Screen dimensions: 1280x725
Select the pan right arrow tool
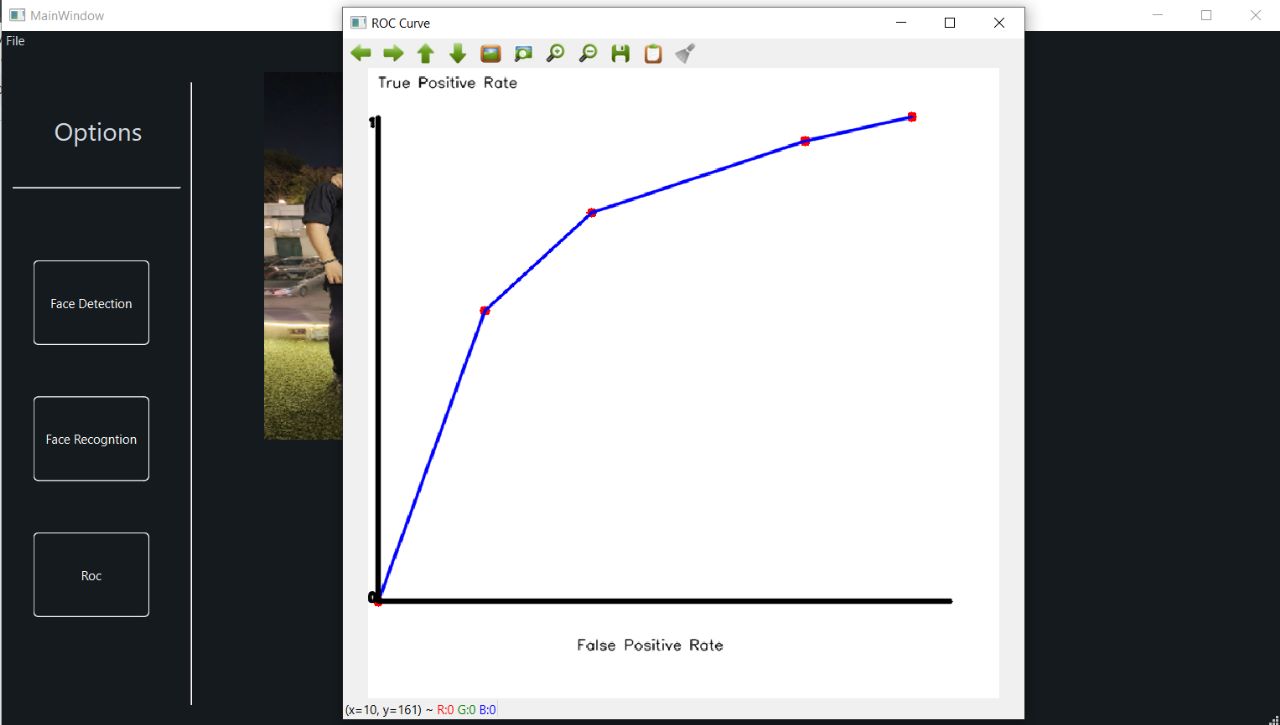393,53
